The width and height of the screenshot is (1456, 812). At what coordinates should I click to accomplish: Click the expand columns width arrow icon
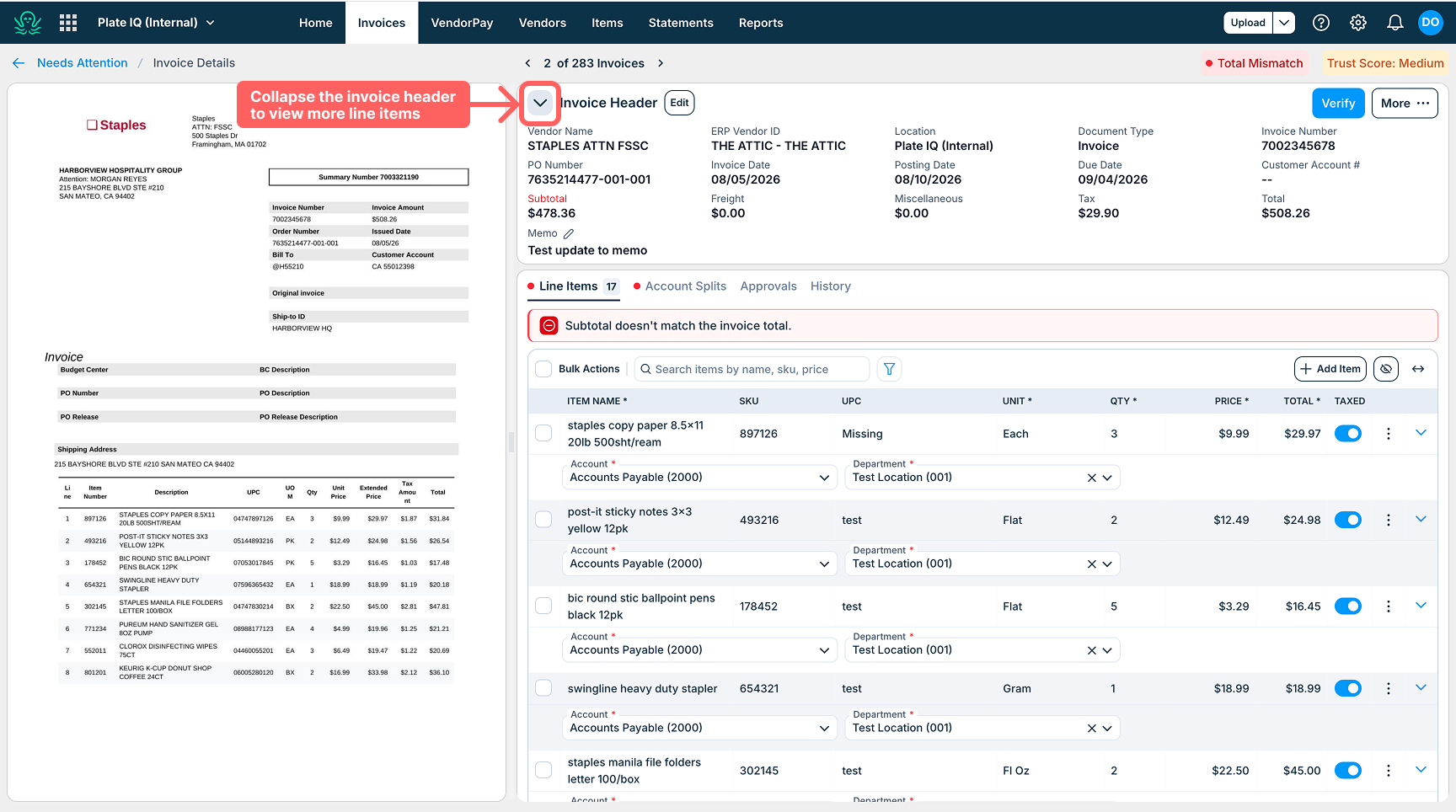pos(1418,369)
